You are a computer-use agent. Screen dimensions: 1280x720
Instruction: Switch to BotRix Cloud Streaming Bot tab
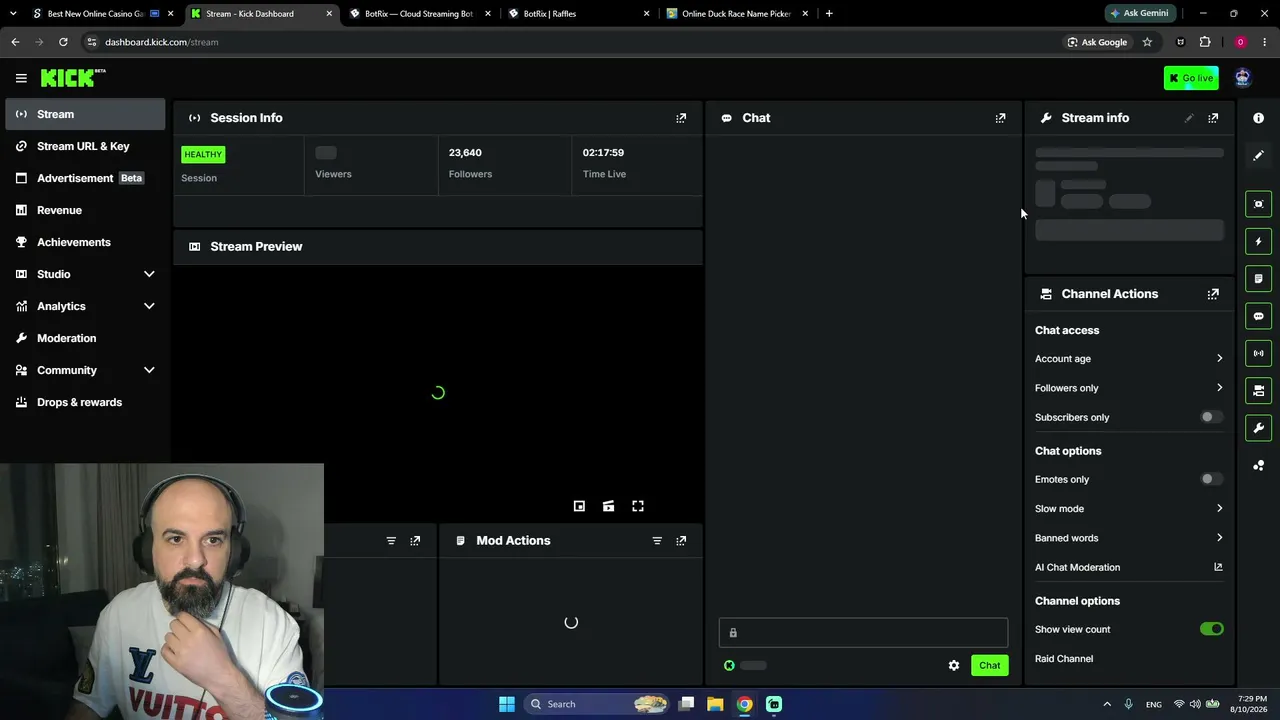(418, 14)
